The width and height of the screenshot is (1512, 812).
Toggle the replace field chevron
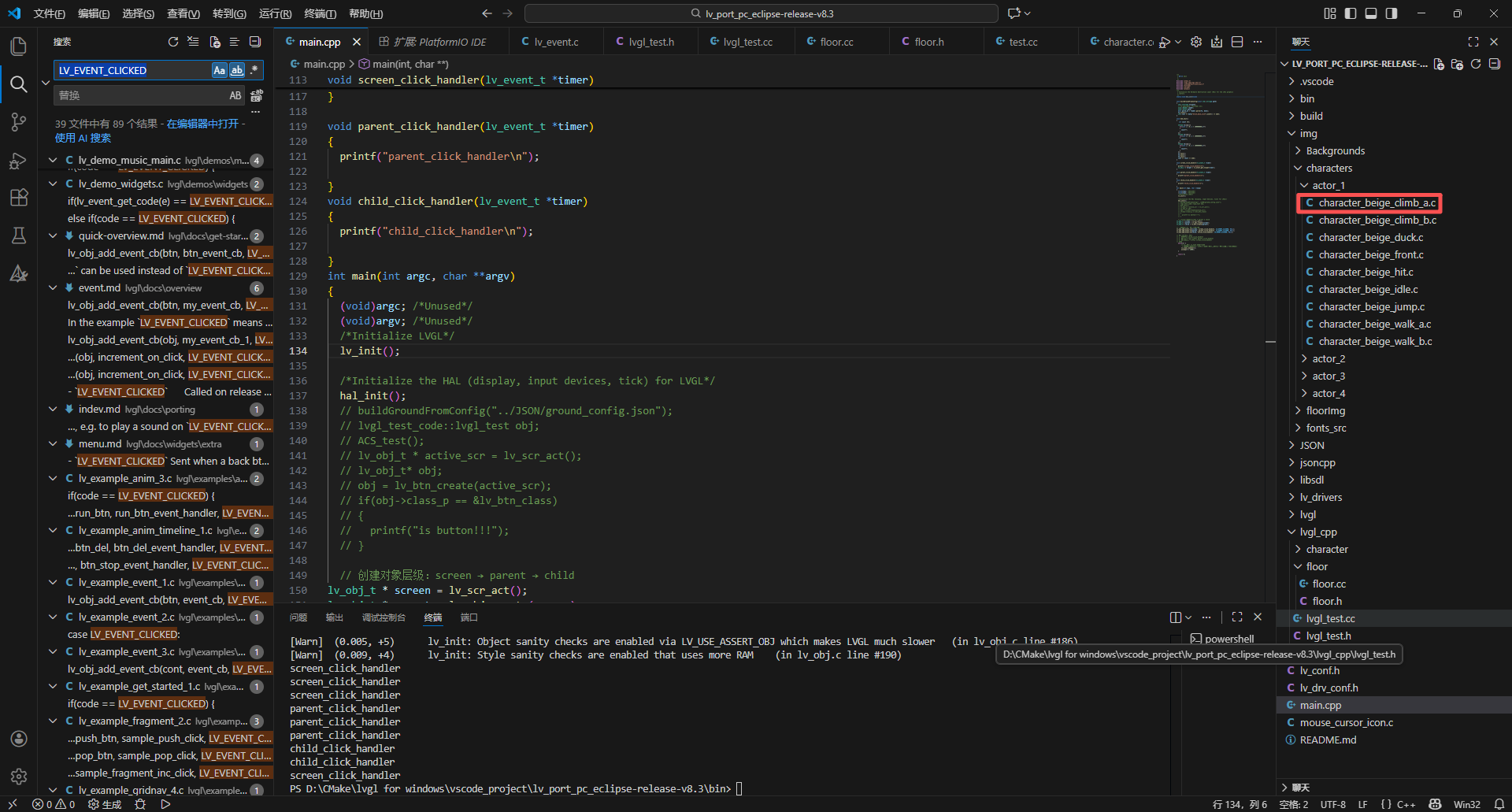(x=46, y=83)
